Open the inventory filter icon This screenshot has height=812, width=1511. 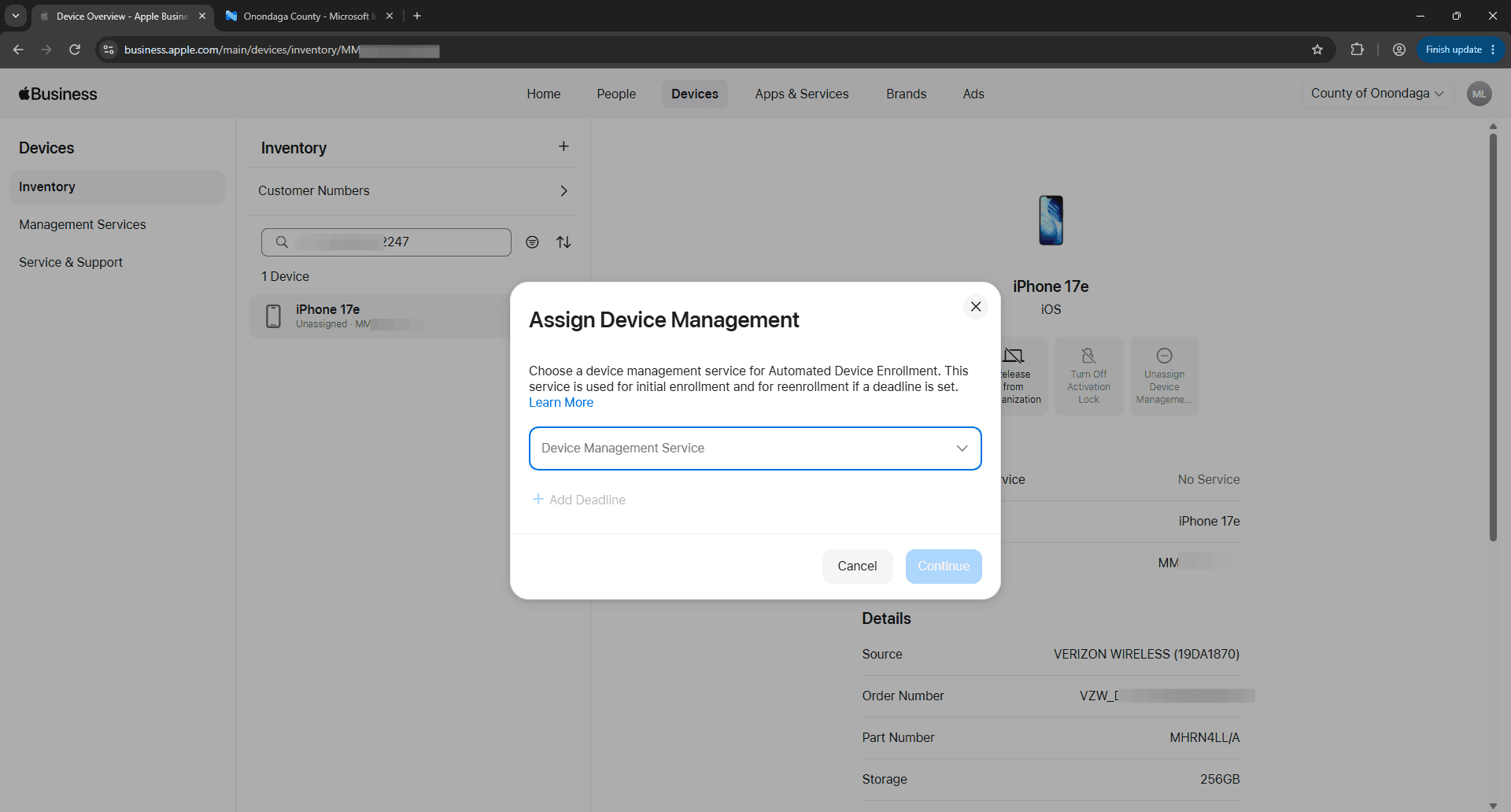533,242
